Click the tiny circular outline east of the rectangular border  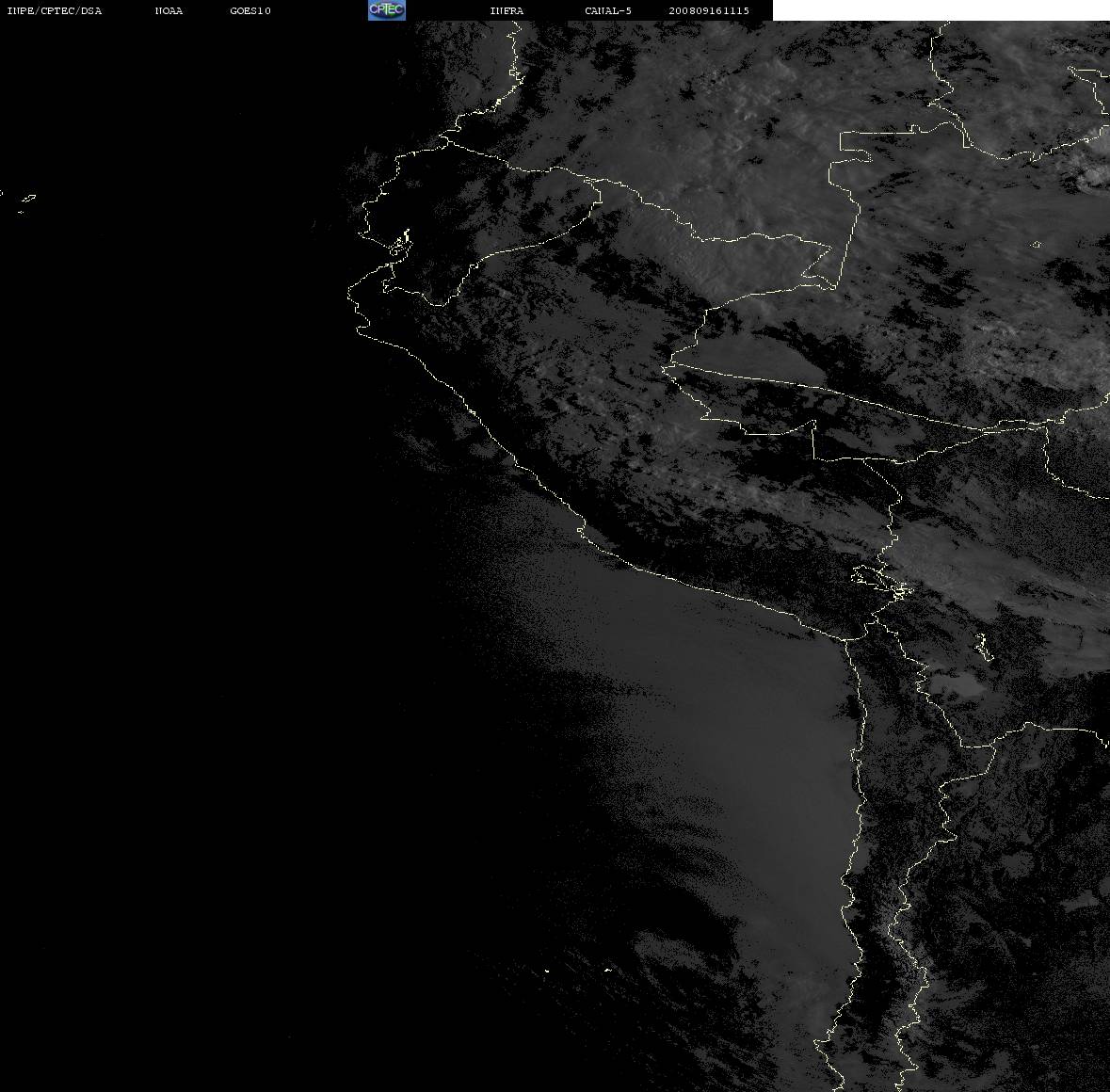pos(1036,245)
